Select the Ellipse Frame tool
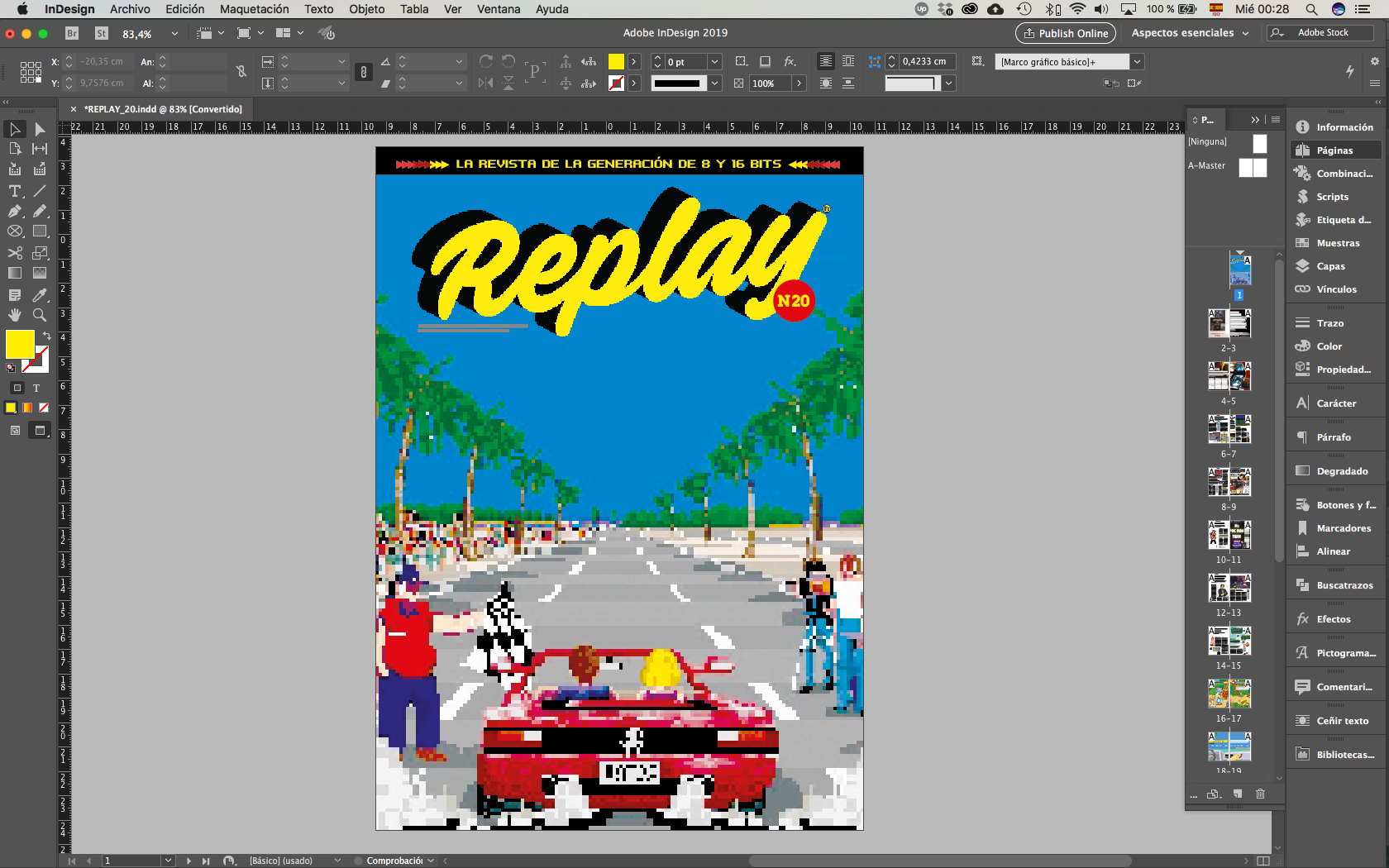The height and width of the screenshot is (868, 1389). [15, 231]
